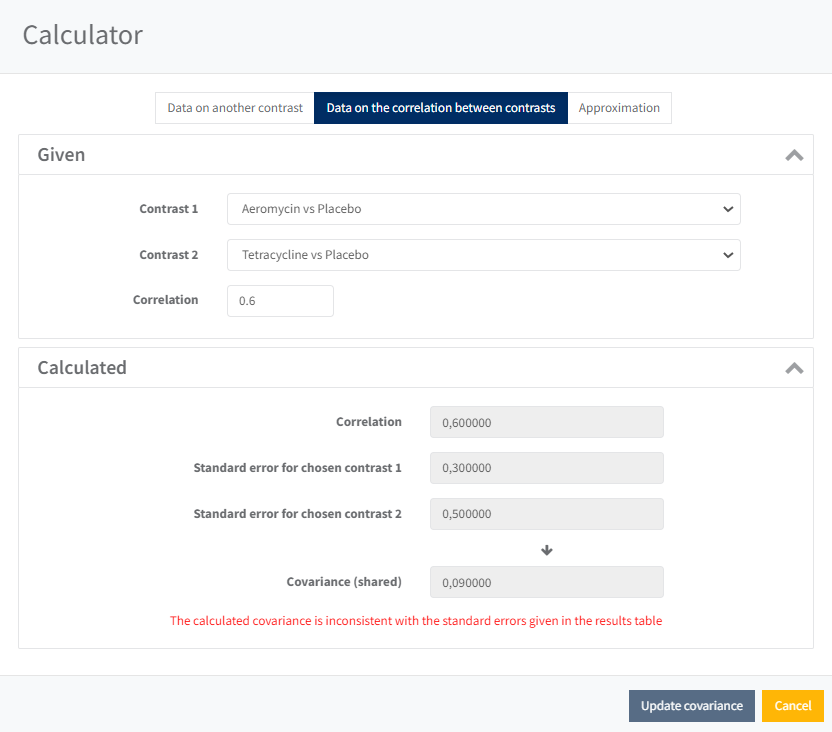The width and height of the screenshot is (832, 732).
Task: Click the Contrast 1 label
Action: click(168, 209)
